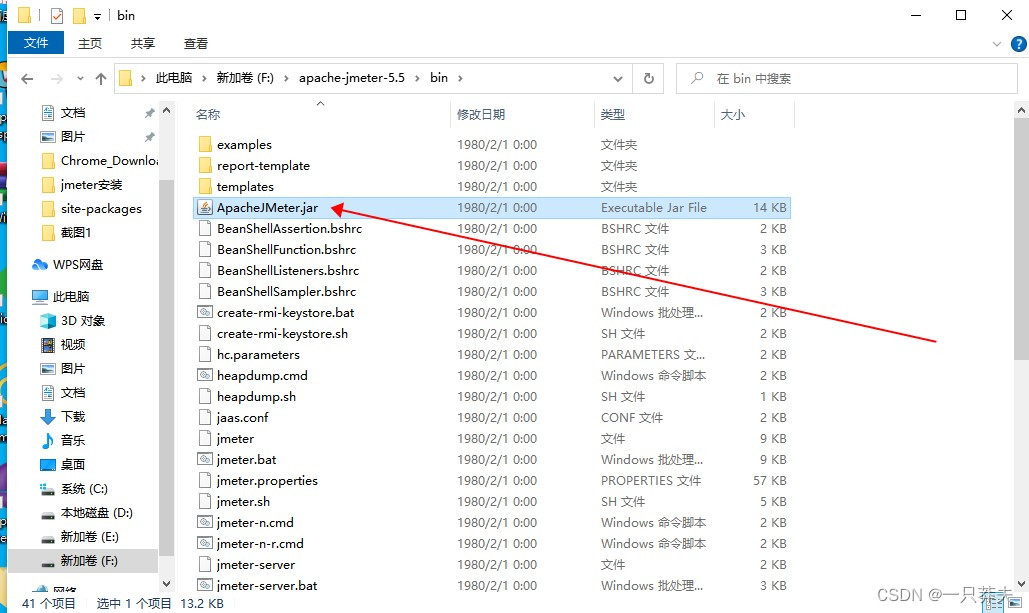Open 桌面 in navigation pane
This screenshot has height=613, width=1029.
pos(73,465)
